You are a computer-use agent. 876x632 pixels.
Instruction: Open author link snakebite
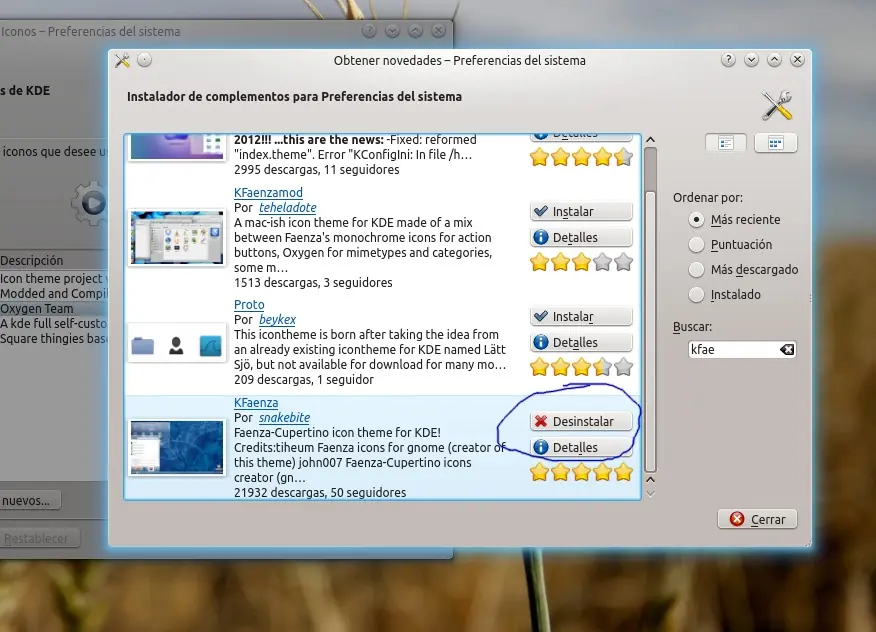click(x=284, y=418)
